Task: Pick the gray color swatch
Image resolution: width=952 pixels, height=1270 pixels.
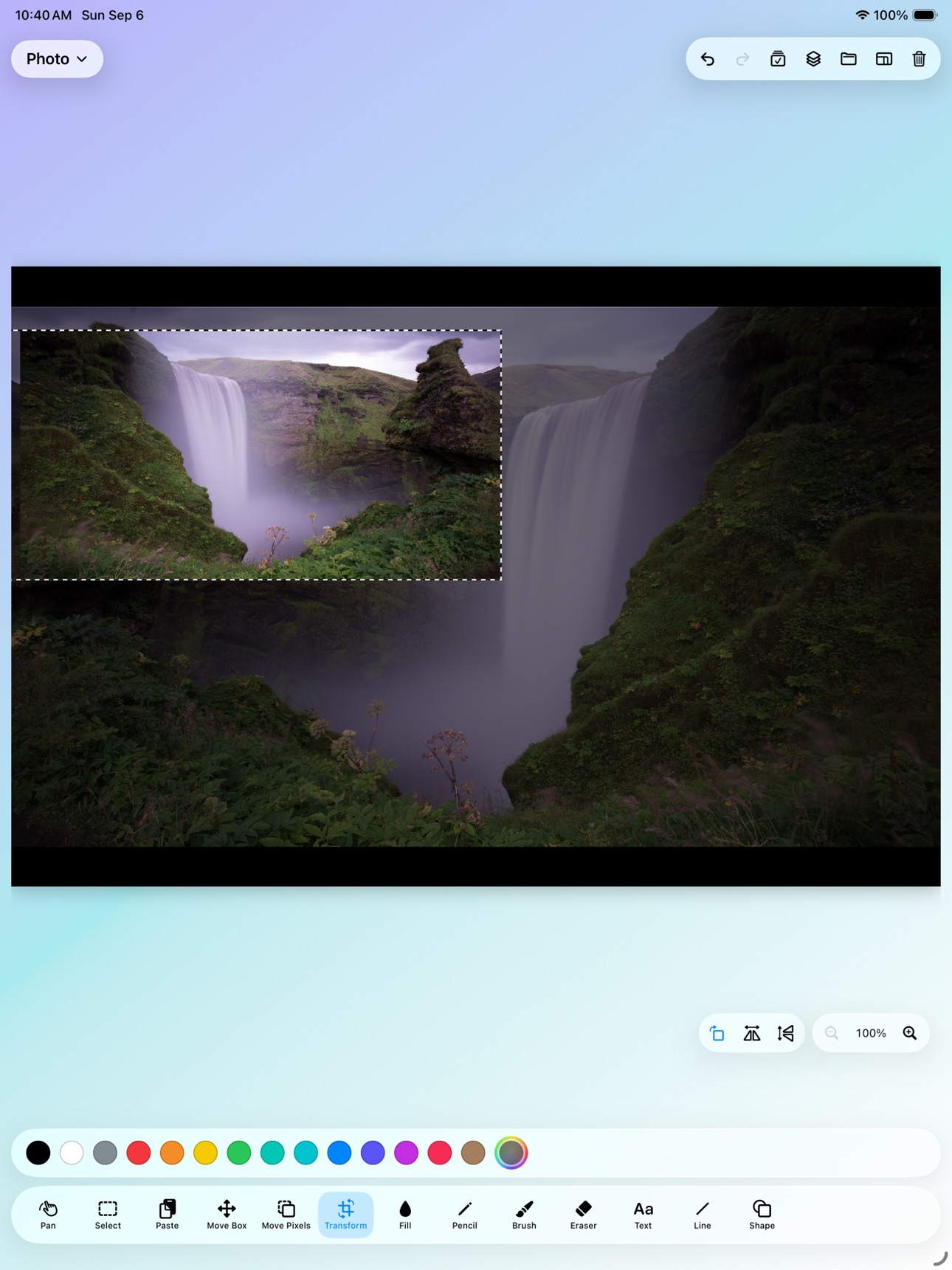Action: [x=106, y=1153]
